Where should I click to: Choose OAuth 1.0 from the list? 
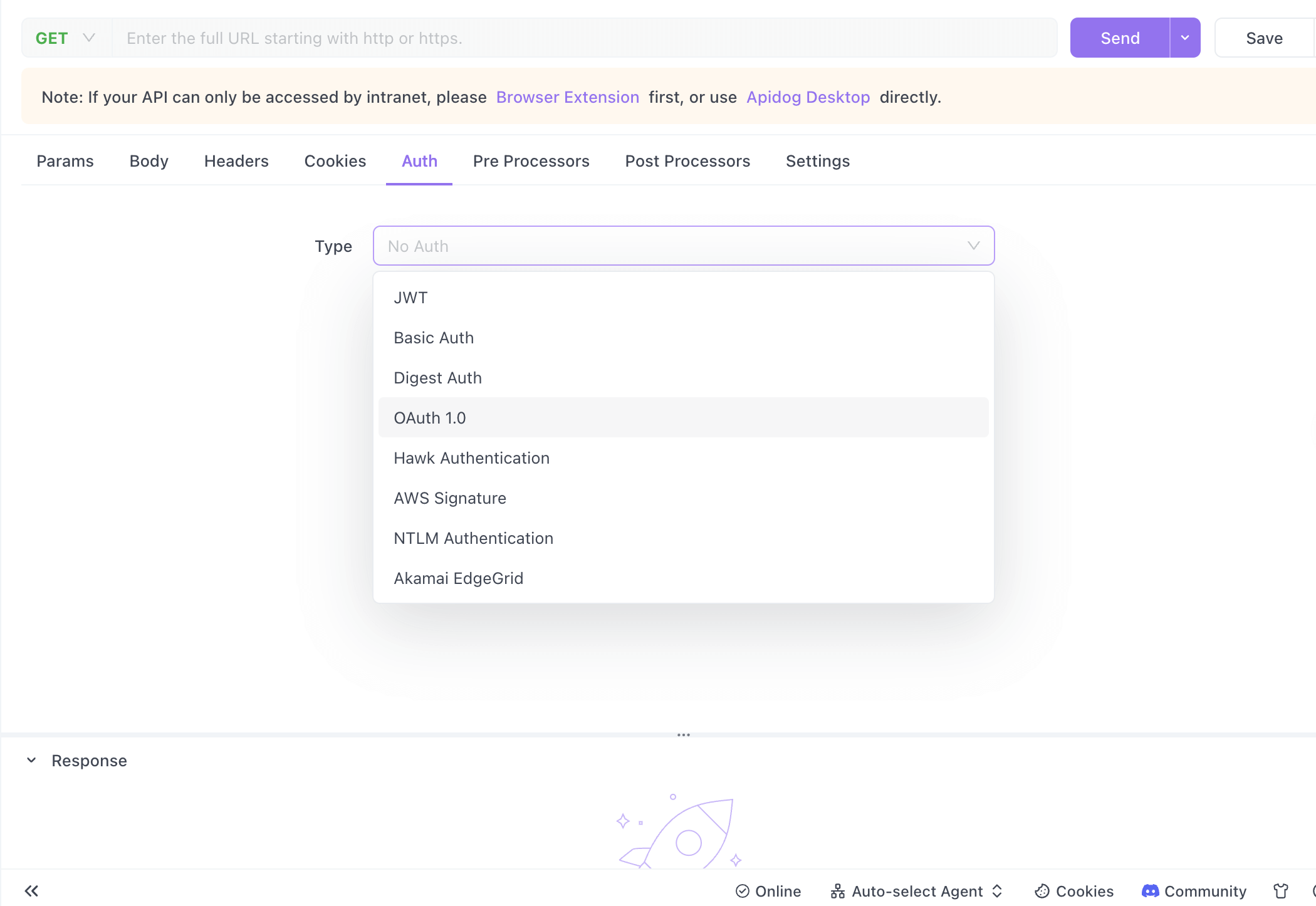click(430, 418)
